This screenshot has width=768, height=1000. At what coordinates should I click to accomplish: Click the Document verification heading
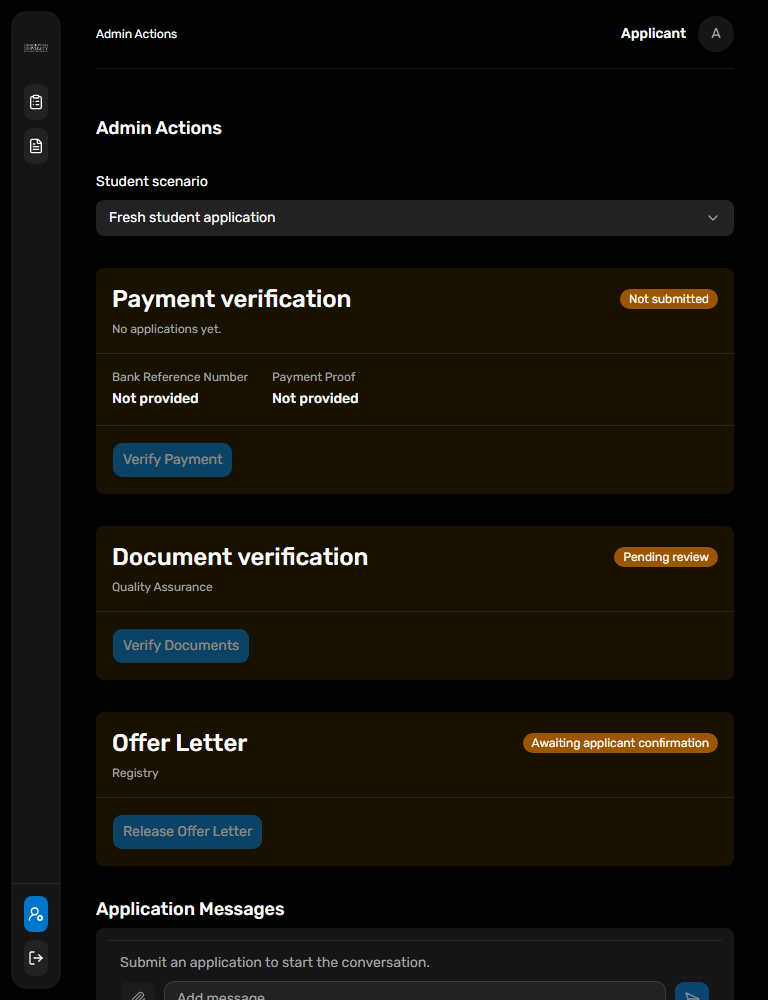click(240, 557)
